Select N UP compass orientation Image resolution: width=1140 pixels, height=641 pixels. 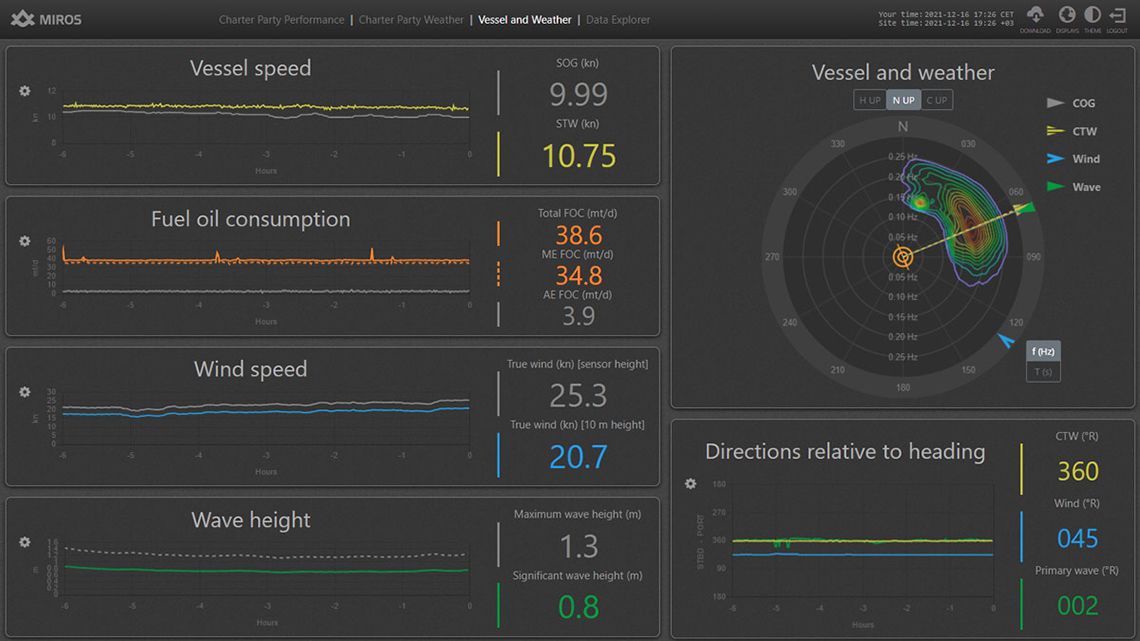[x=903, y=100]
